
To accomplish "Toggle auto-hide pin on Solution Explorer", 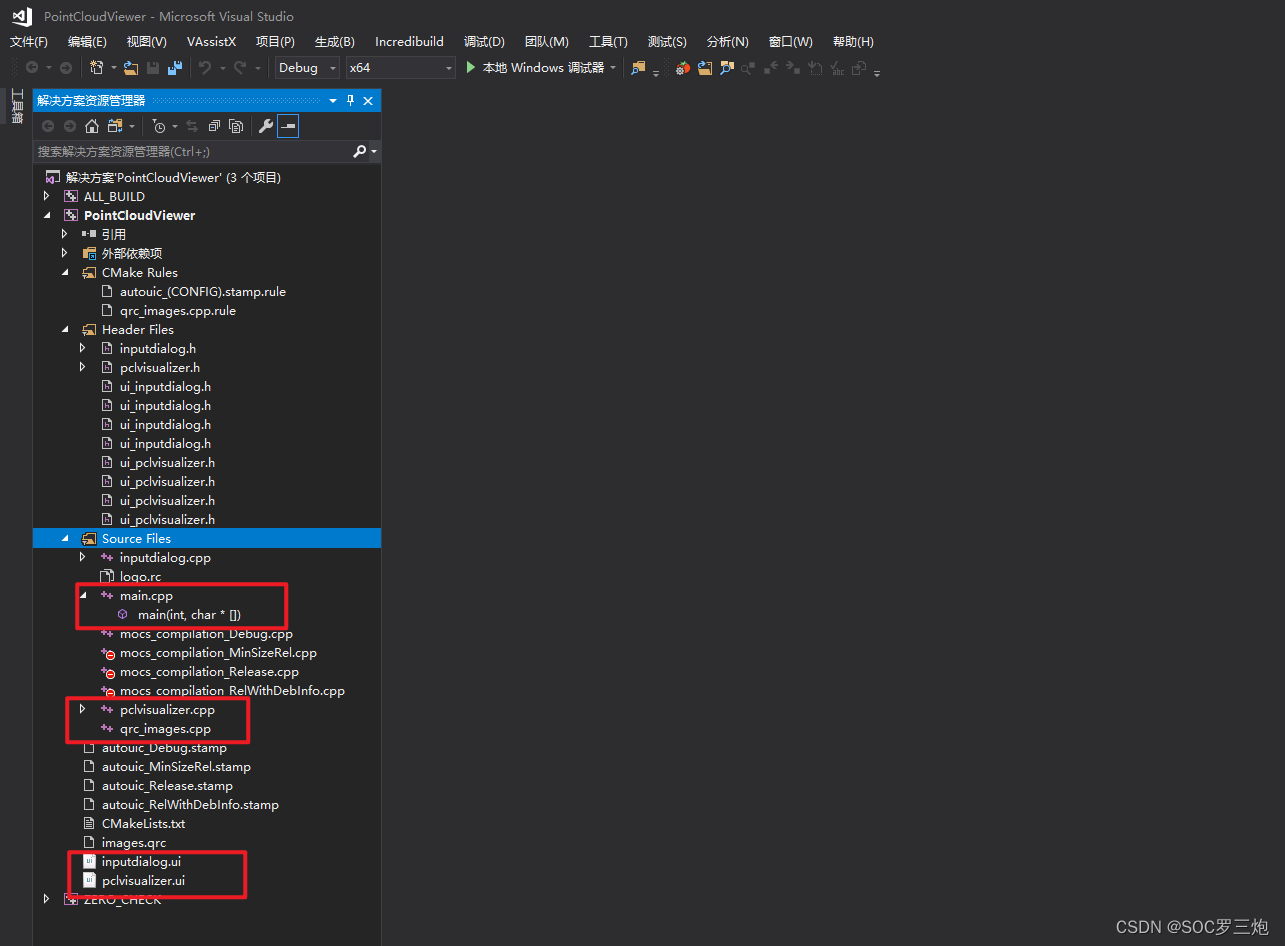I will tap(350, 101).
